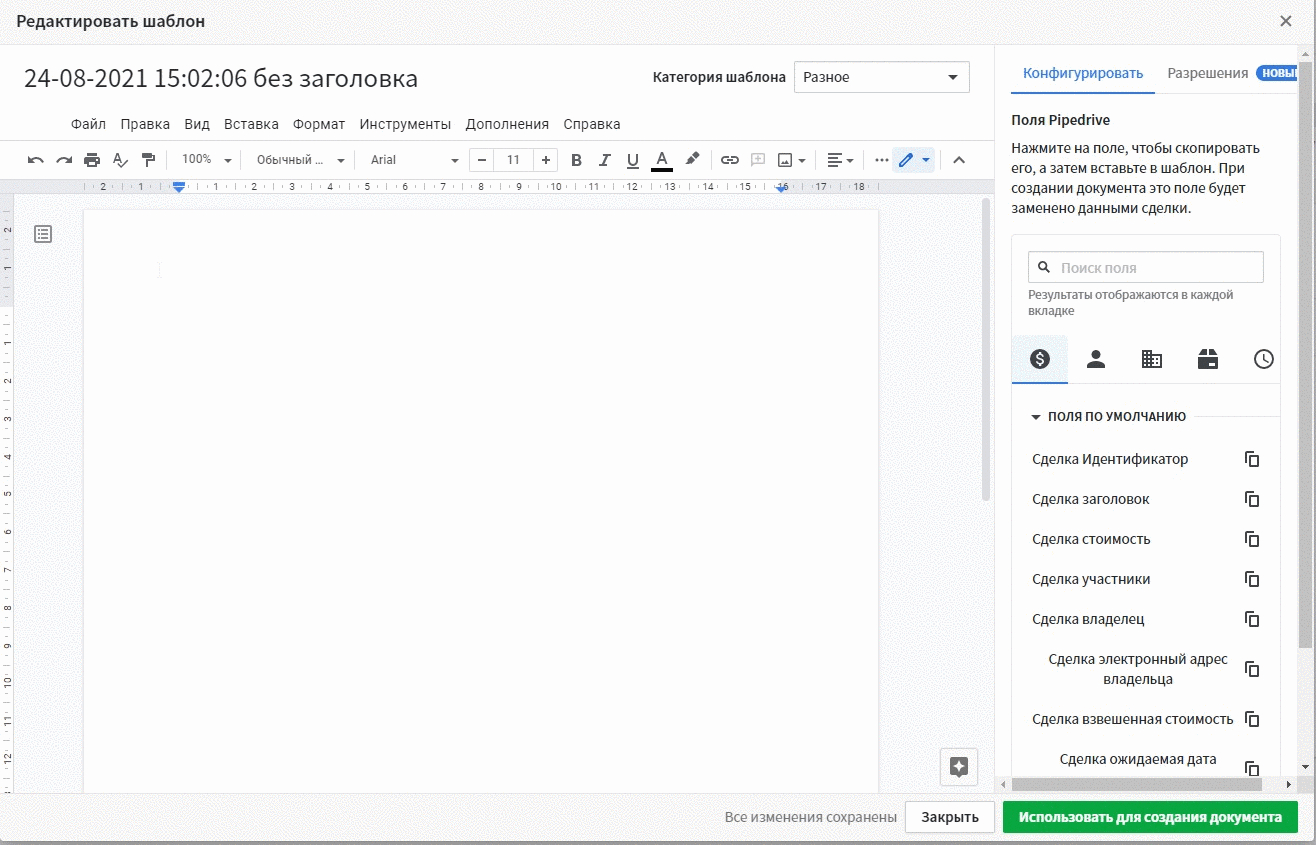Open the Arial font dropdown
Screen dimensions: 1316x845
click(414, 160)
